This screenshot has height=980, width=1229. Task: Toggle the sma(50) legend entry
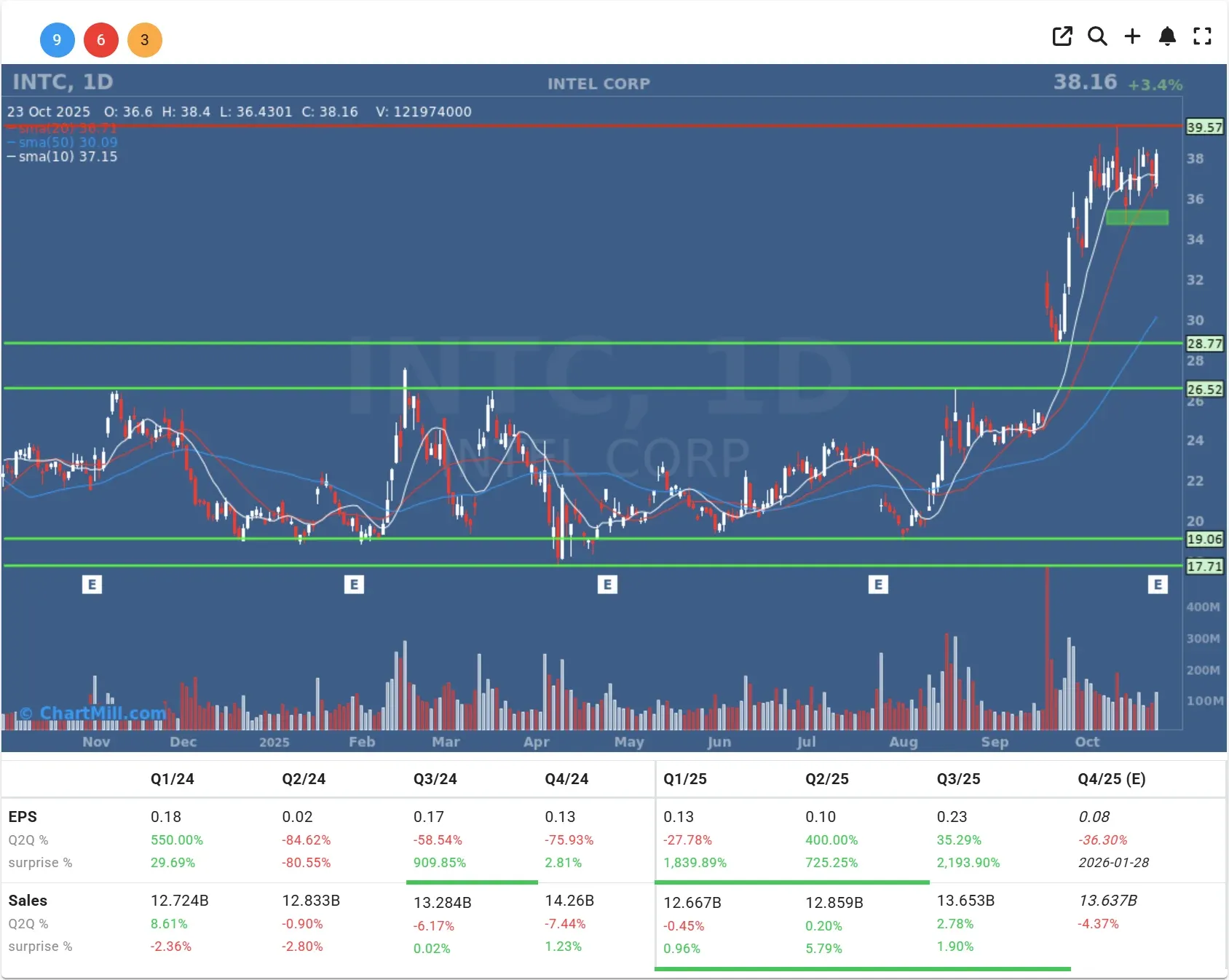pos(62,142)
